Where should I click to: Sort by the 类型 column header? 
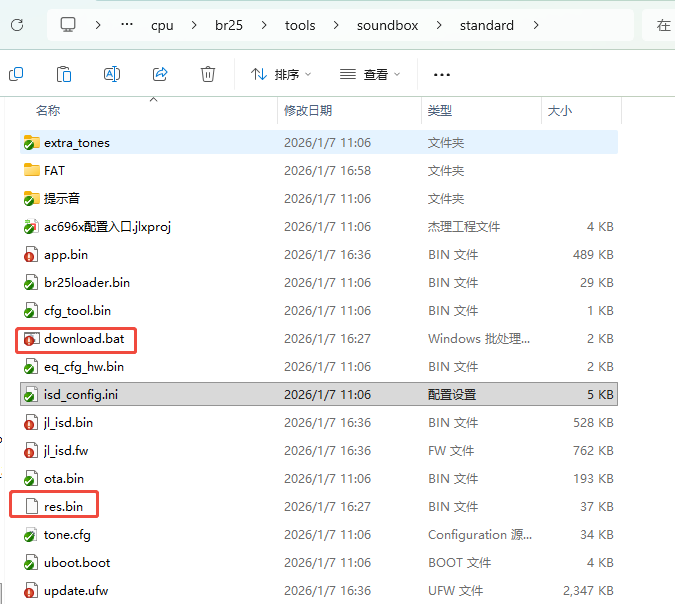[x=440, y=111]
